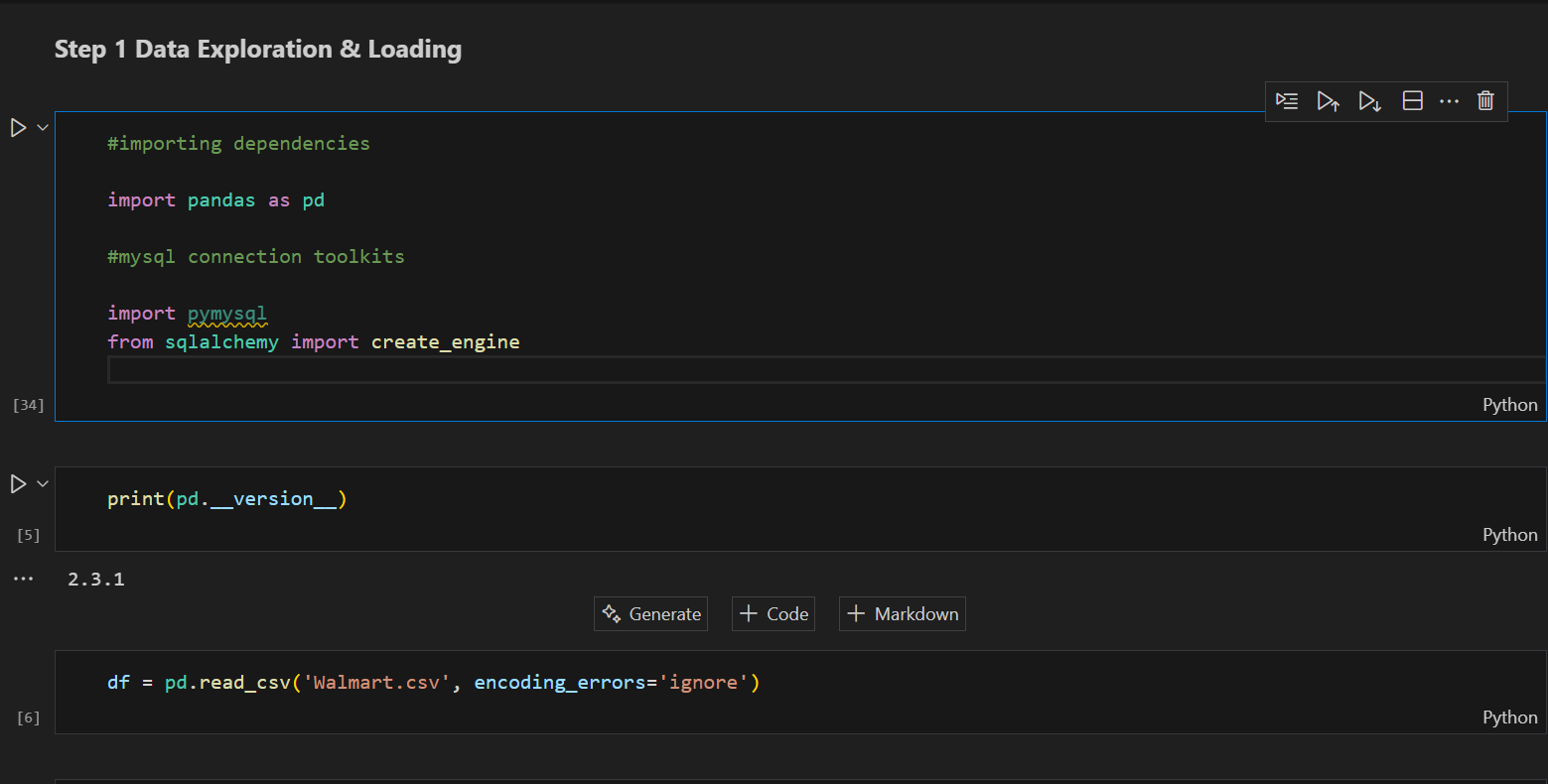
Task: Click the underlined pymysql import name
Action: [227, 314]
